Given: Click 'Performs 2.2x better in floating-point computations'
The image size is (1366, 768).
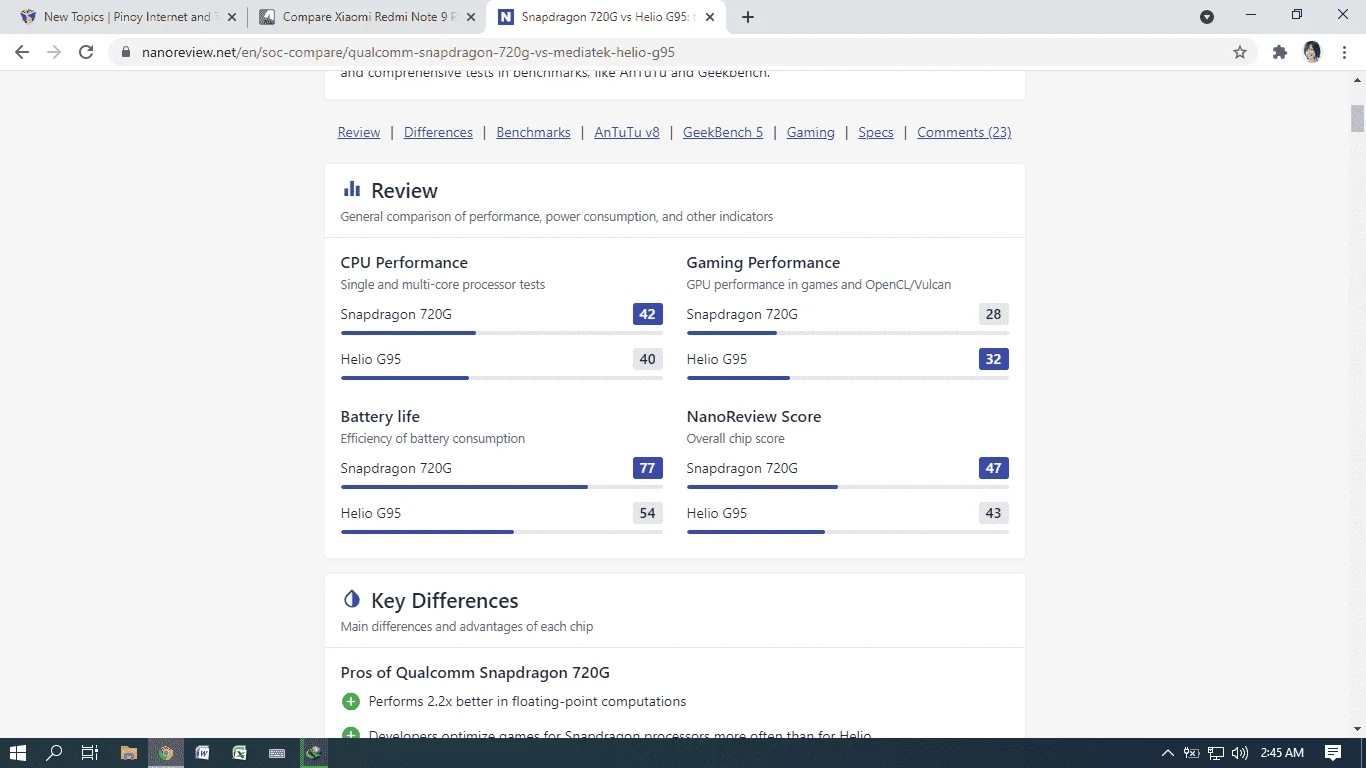Looking at the screenshot, I should tap(527, 702).
